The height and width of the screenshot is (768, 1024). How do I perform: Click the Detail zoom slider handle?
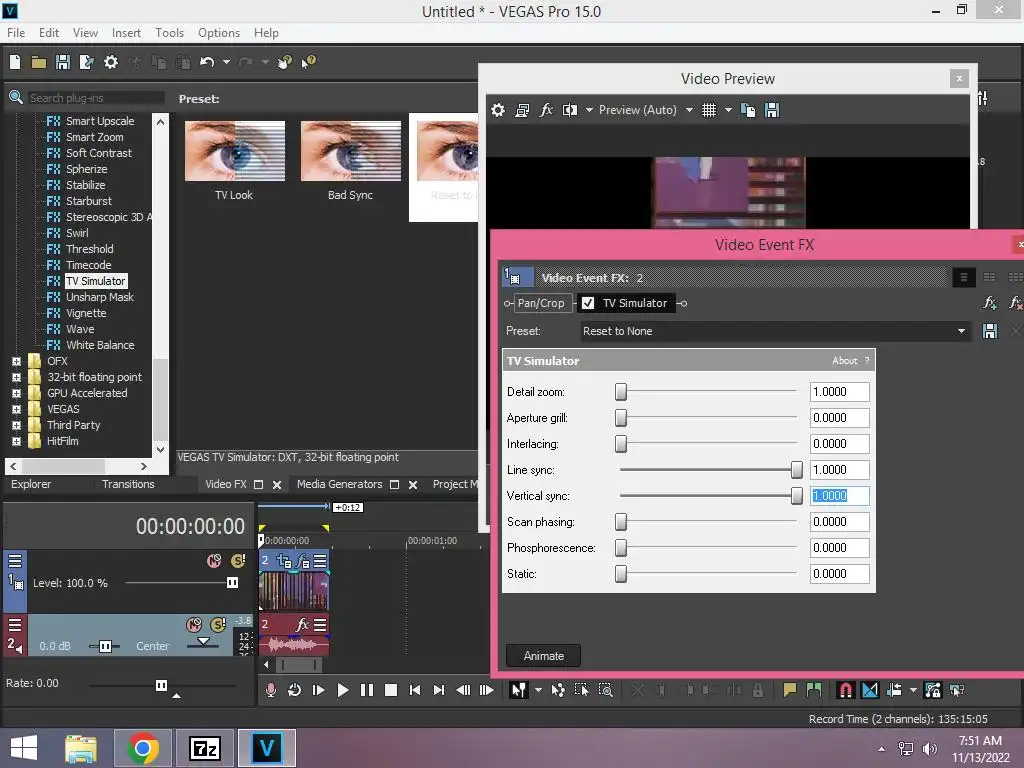click(x=621, y=391)
